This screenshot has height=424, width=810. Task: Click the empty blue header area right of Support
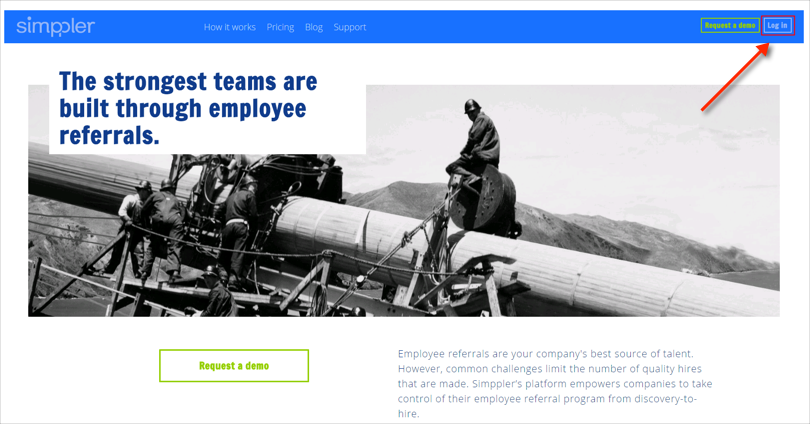(530, 27)
